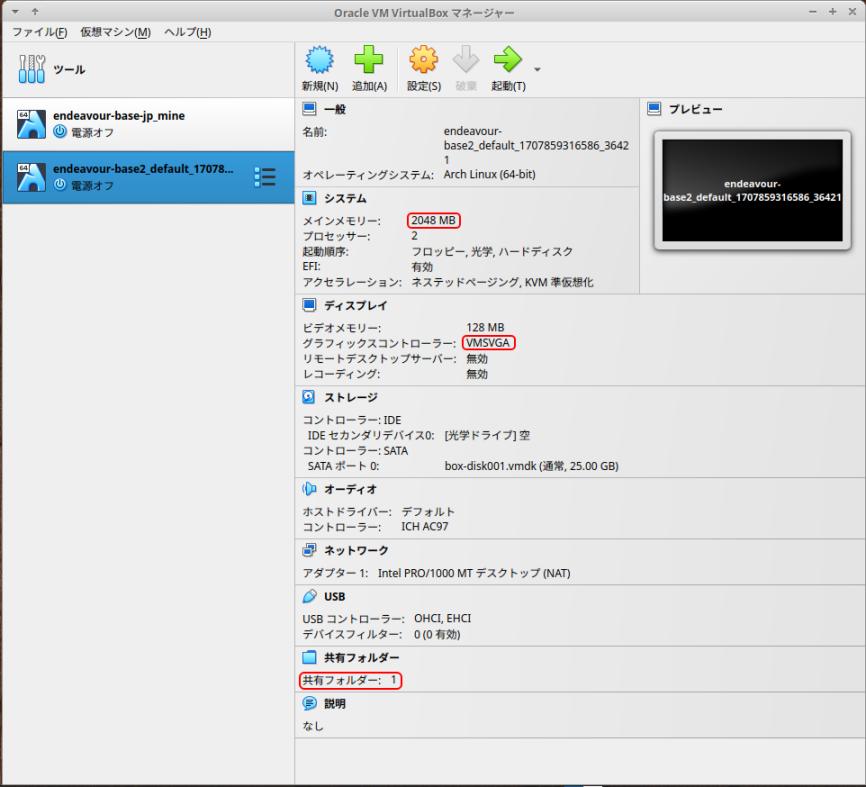Viewport: 866px width, 787px height.
Task: Open the オーディオ section heading
Action: [351, 489]
